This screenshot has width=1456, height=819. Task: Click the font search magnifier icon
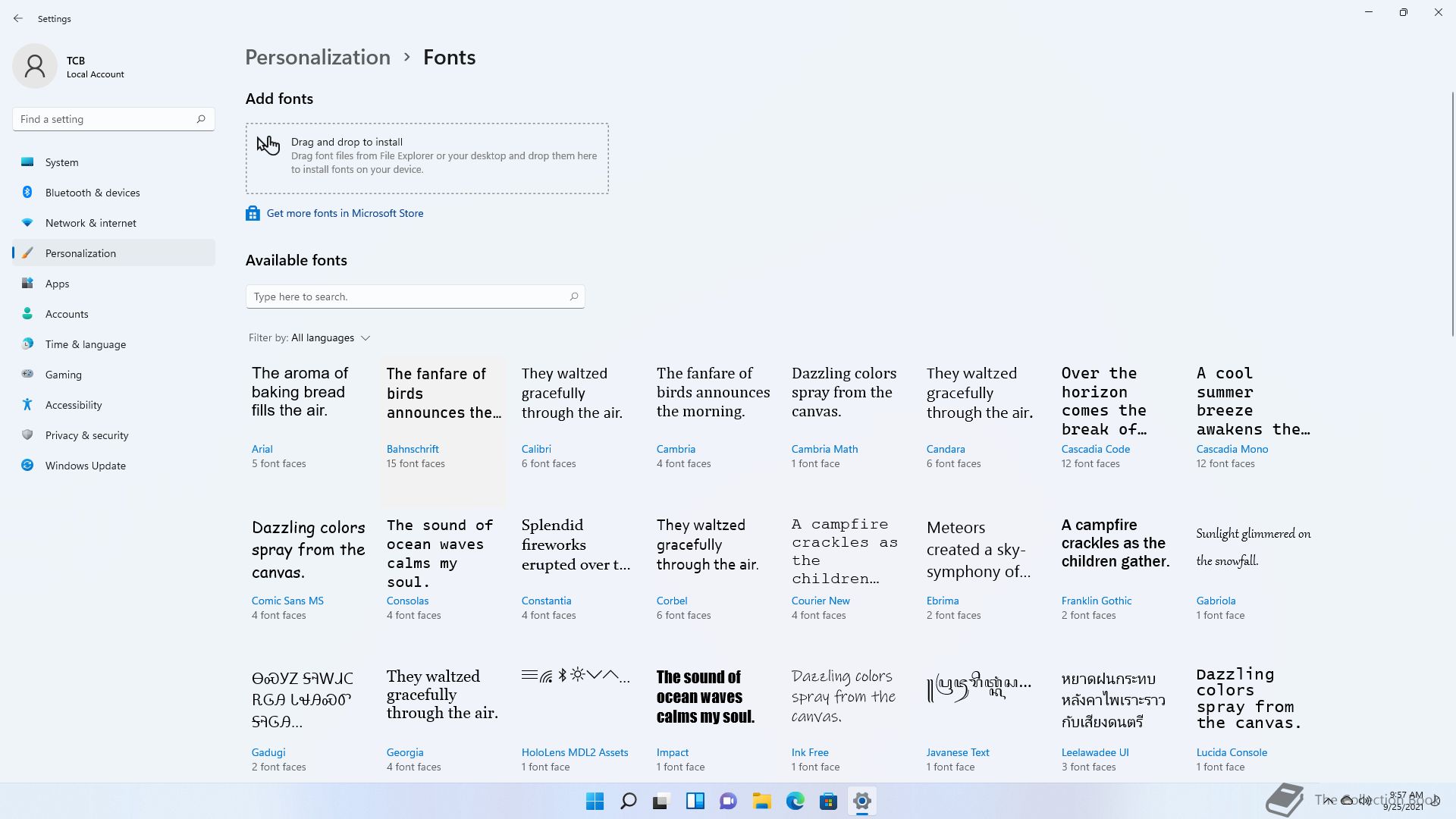[x=574, y=297]
